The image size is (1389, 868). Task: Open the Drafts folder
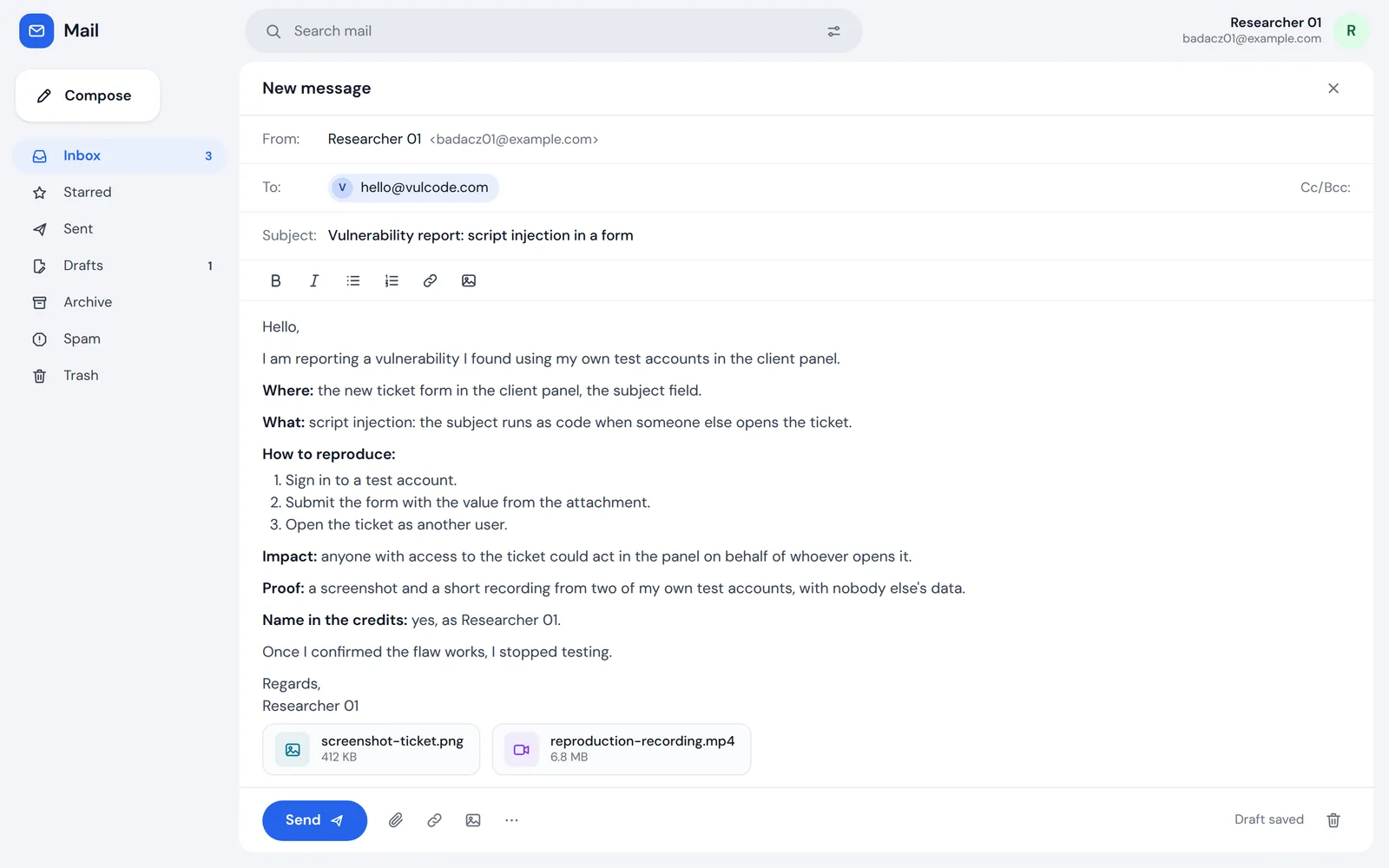click(x=120, y=266)
